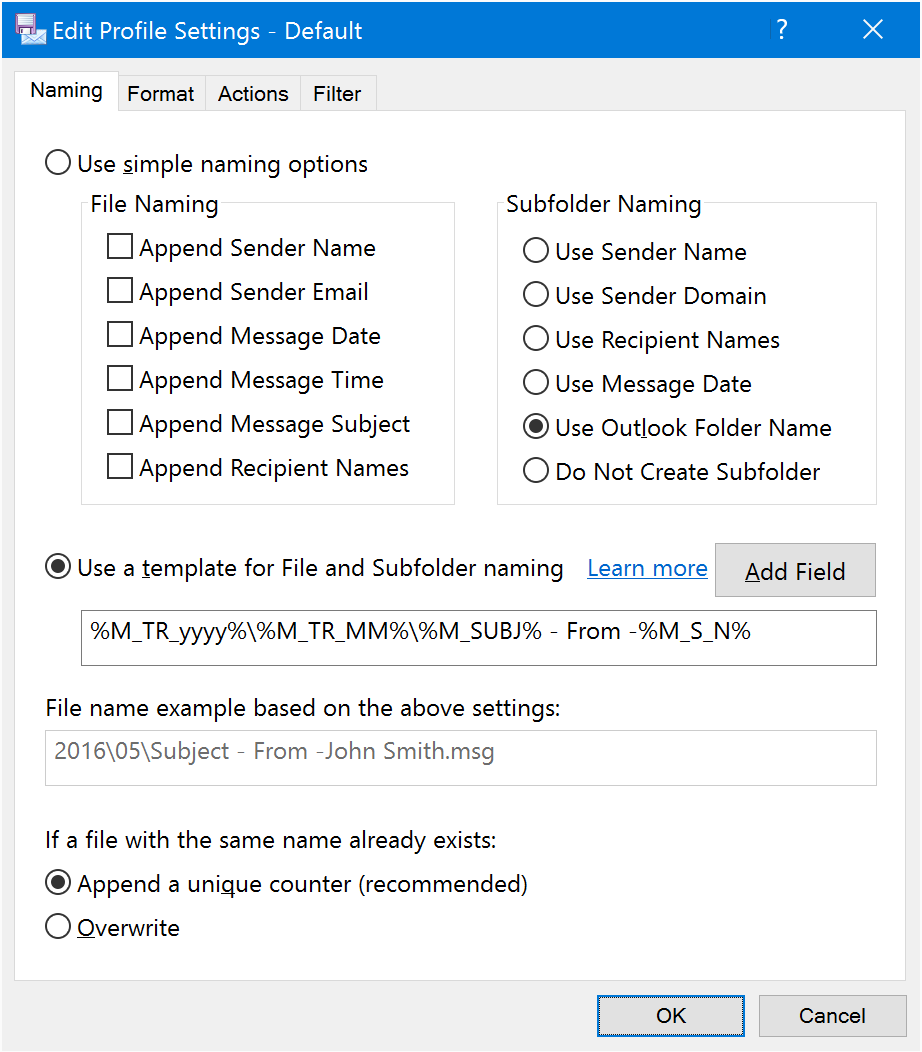Viewport: 922px width, 1052px height.
Task: Click the app icon in the title bar
Action: coord(30,30)
